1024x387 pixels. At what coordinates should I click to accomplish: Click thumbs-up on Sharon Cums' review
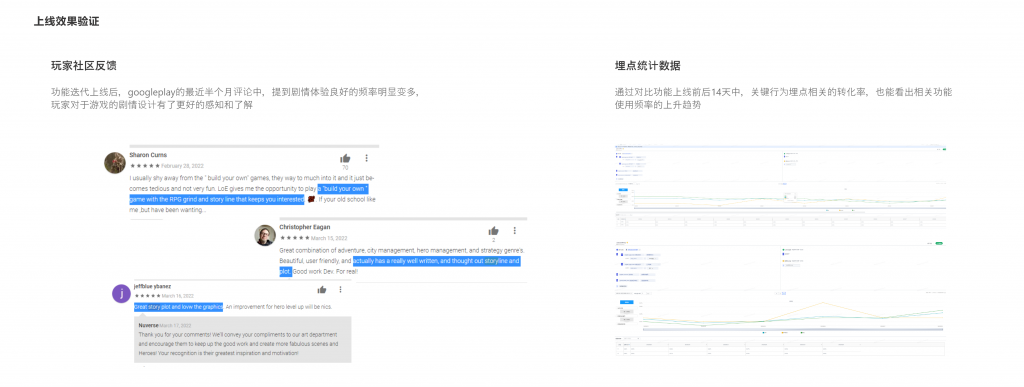click(x=345, y=159)
